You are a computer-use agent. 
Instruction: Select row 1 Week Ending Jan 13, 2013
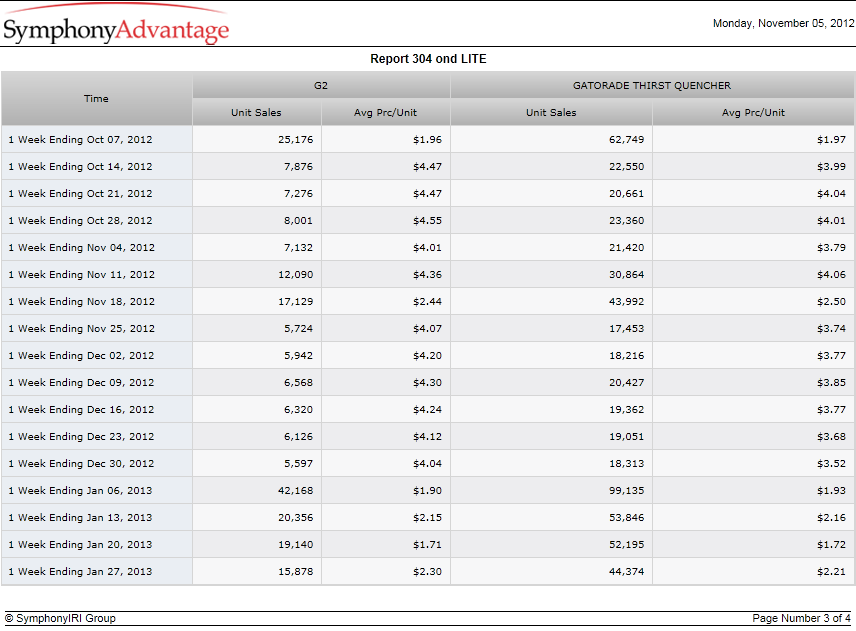coord(428,517)
